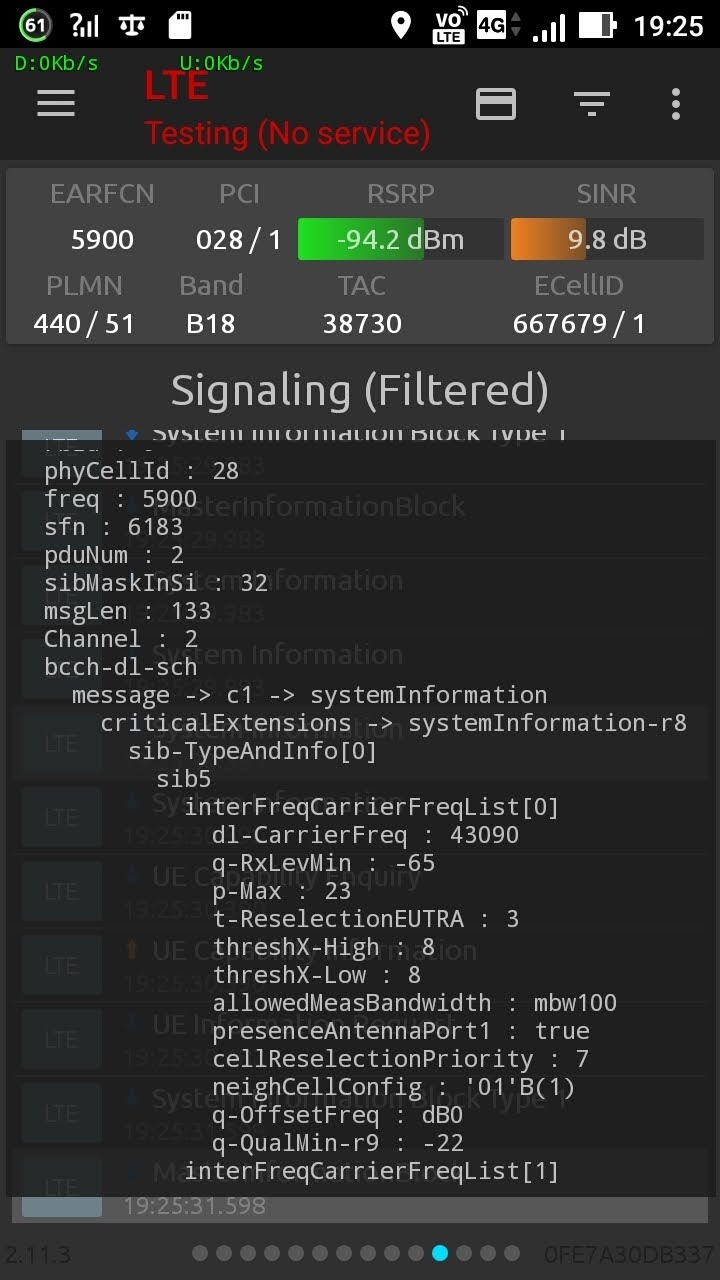Tap the Signaling (Filtered) heading
Image resolution: width=720 pixels, height=1280 pixels.
coord(360,390)
